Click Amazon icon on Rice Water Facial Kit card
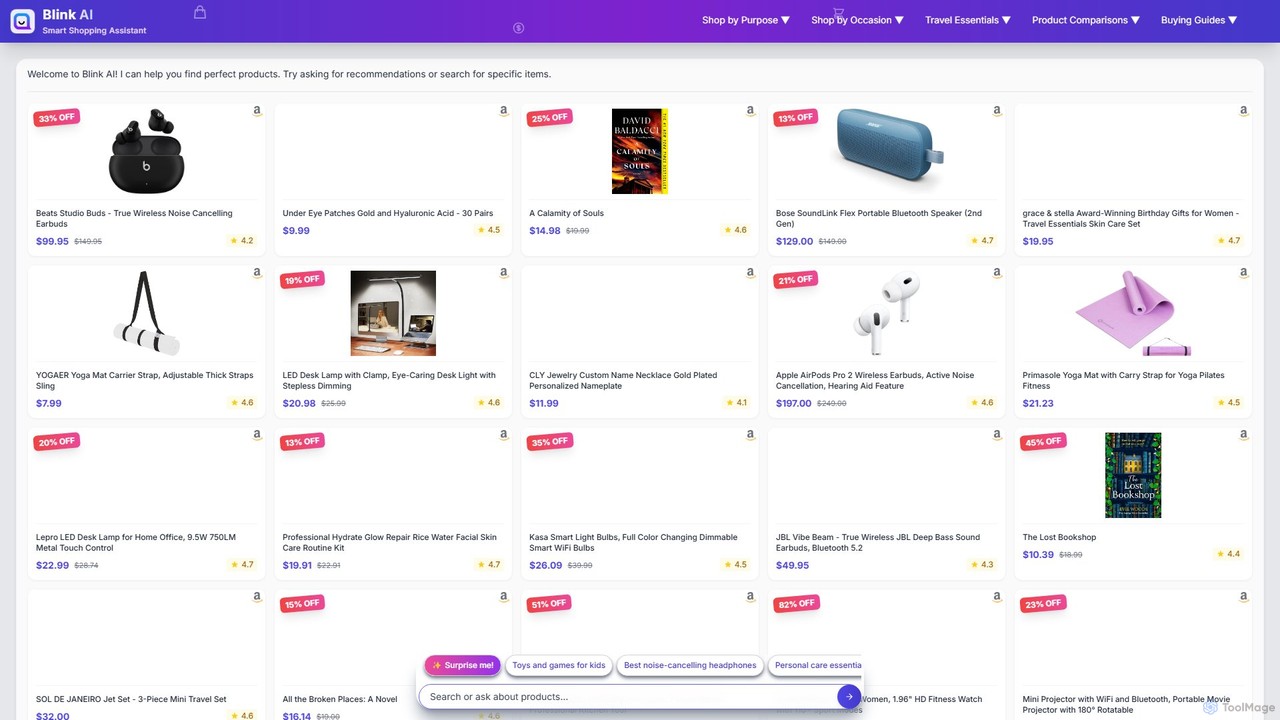The image size is (1280, 720). tap(504, 435)
